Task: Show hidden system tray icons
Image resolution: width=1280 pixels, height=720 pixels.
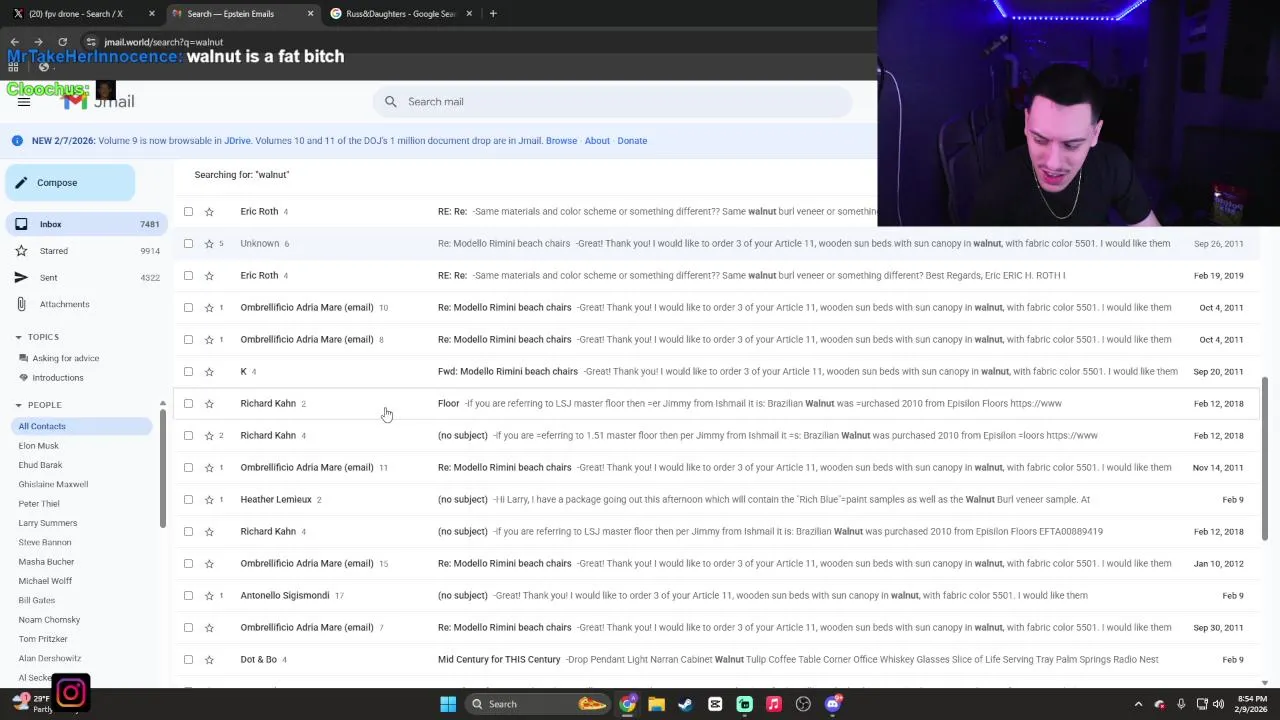Action: click(x=1138, y=704)
